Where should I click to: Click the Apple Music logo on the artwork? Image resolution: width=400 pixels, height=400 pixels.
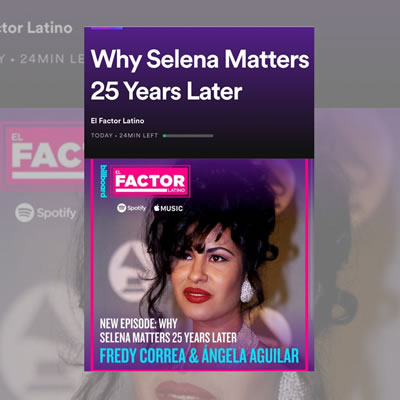(168, 208)
